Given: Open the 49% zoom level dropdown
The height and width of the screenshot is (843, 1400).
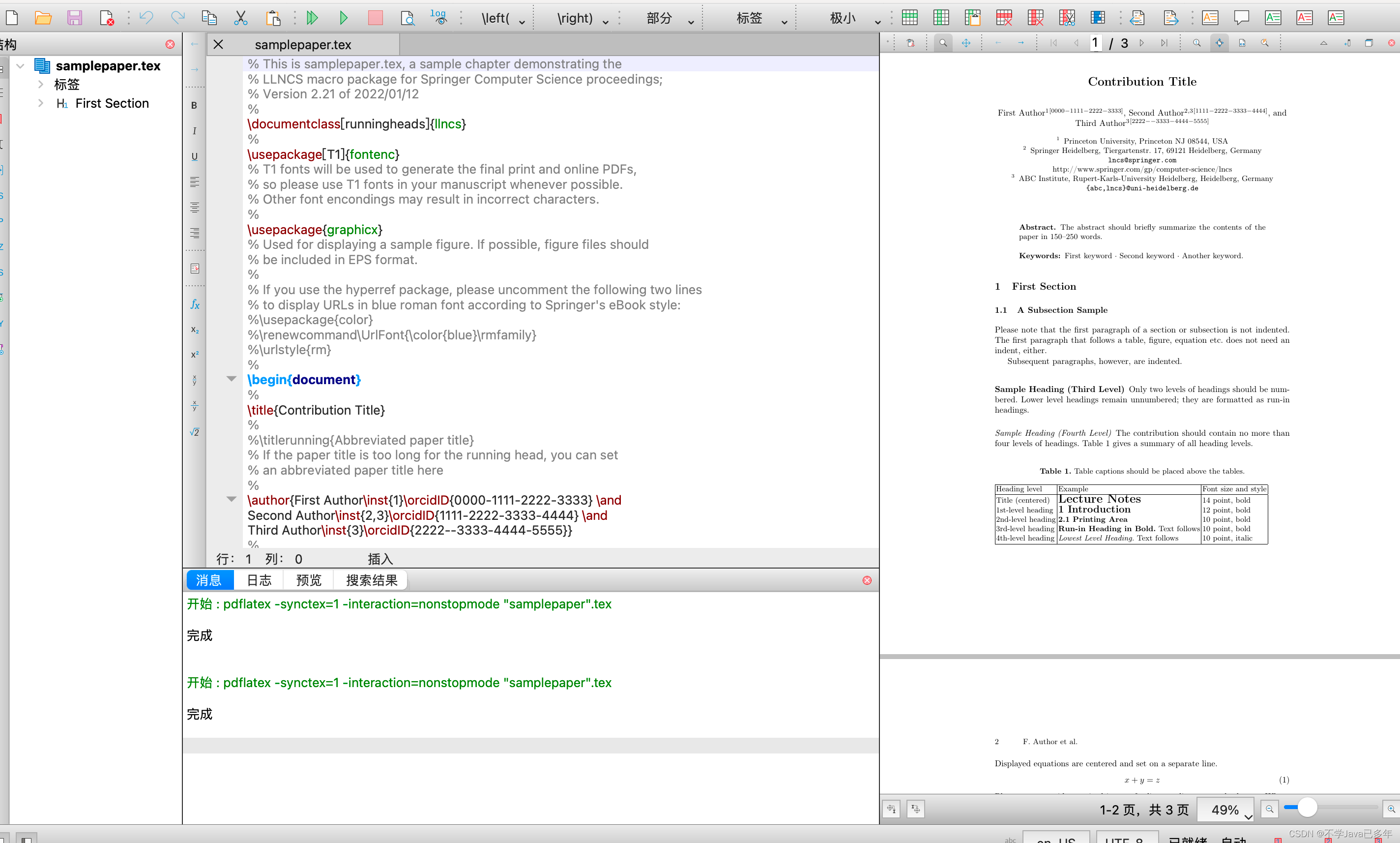Looking at the screenshot, I should [1248, 816].
